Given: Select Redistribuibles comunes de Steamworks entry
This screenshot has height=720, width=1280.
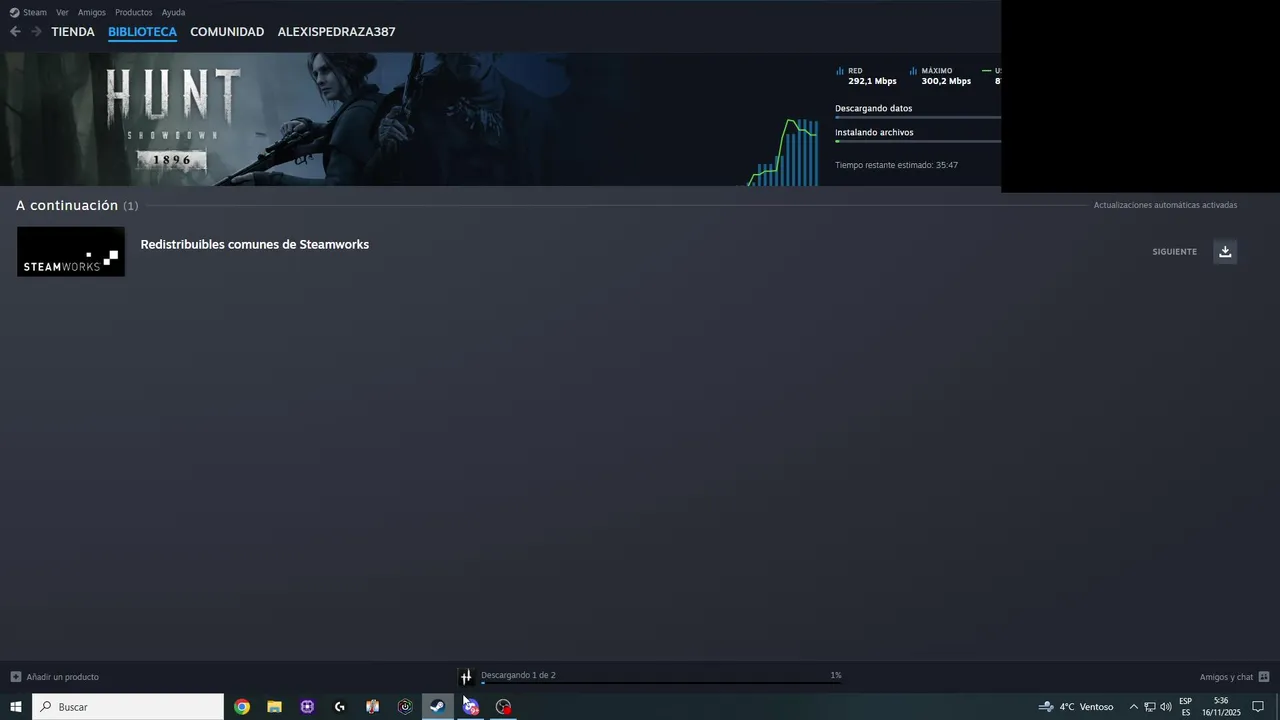Looking at the screenshot, I should [255, 244].
